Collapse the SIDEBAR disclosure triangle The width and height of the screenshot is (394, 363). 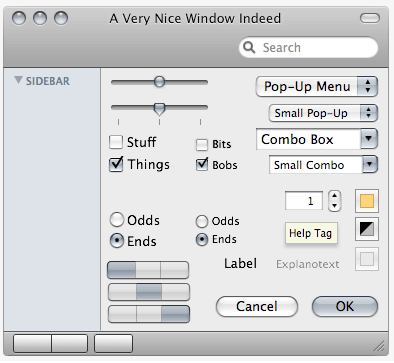(18, 80)
